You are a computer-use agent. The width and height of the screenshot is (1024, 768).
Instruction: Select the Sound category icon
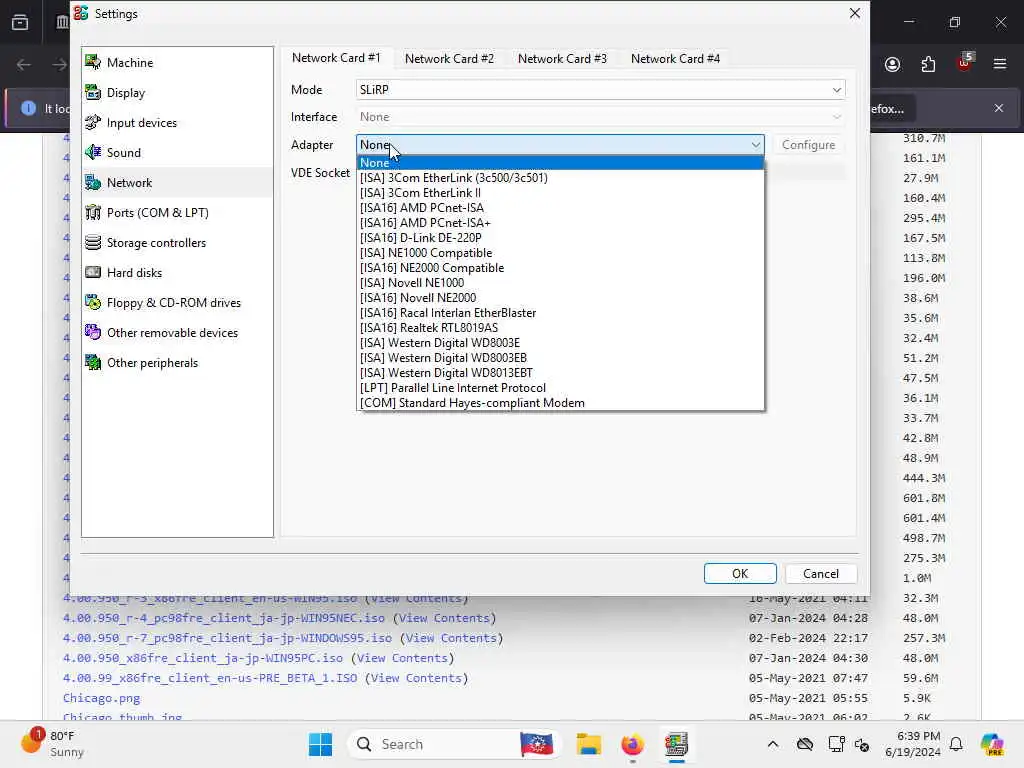point(93,153)
